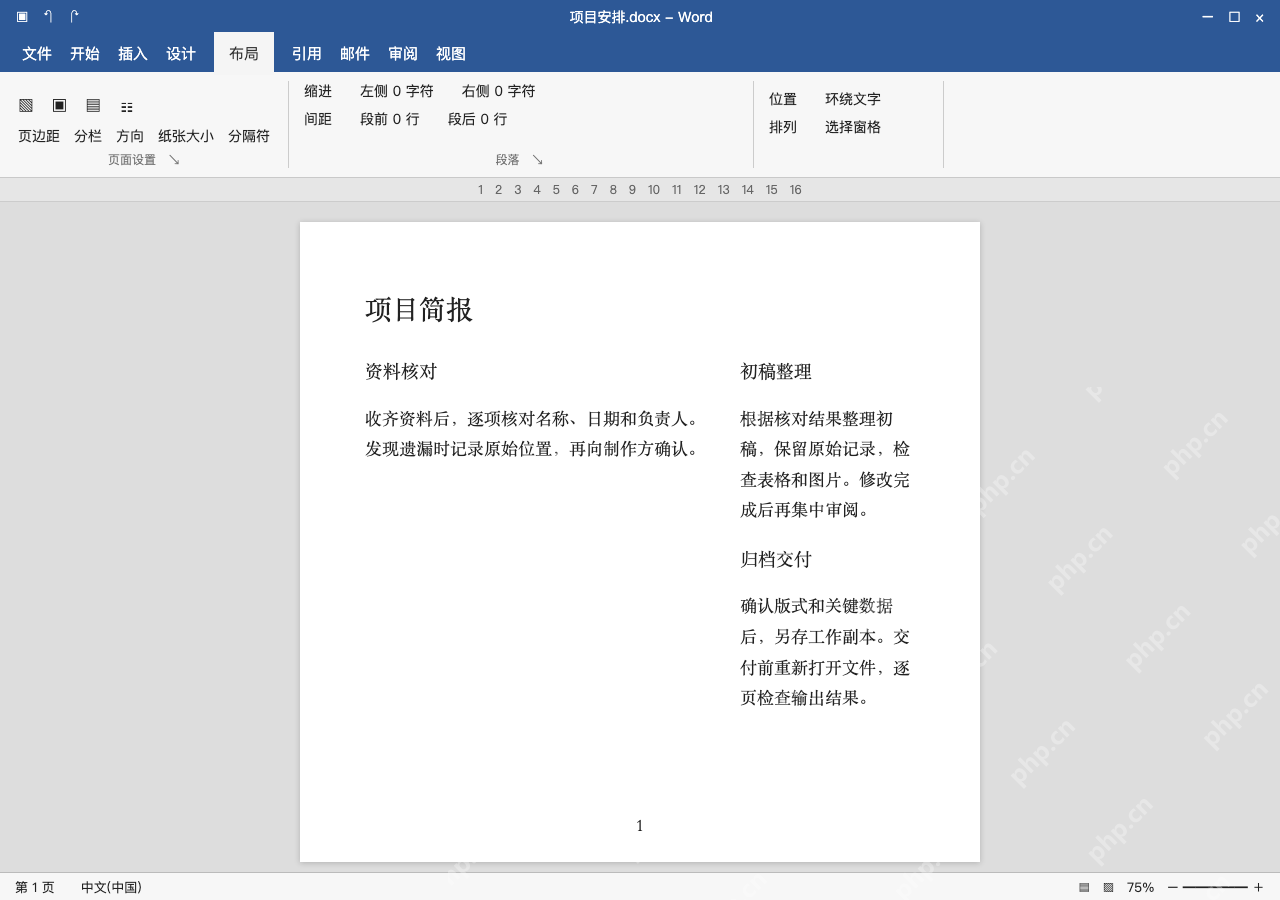
Task: Switch to the 插入 tab
Action: (x=133, y=54)
